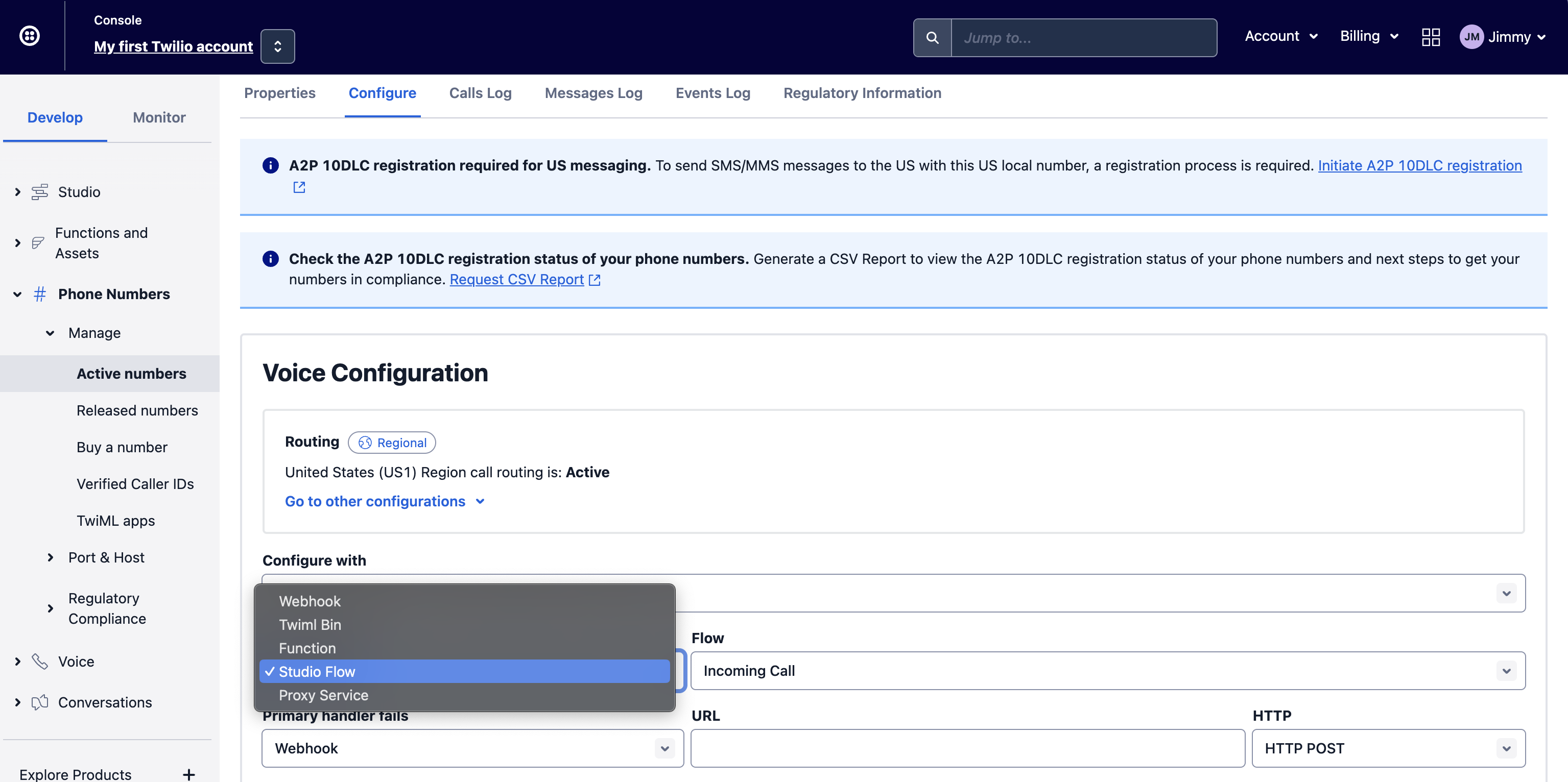This screenshot has height=782, width=1568.
Task: Click the Studio sidebar icon
Action: [39, 192]
